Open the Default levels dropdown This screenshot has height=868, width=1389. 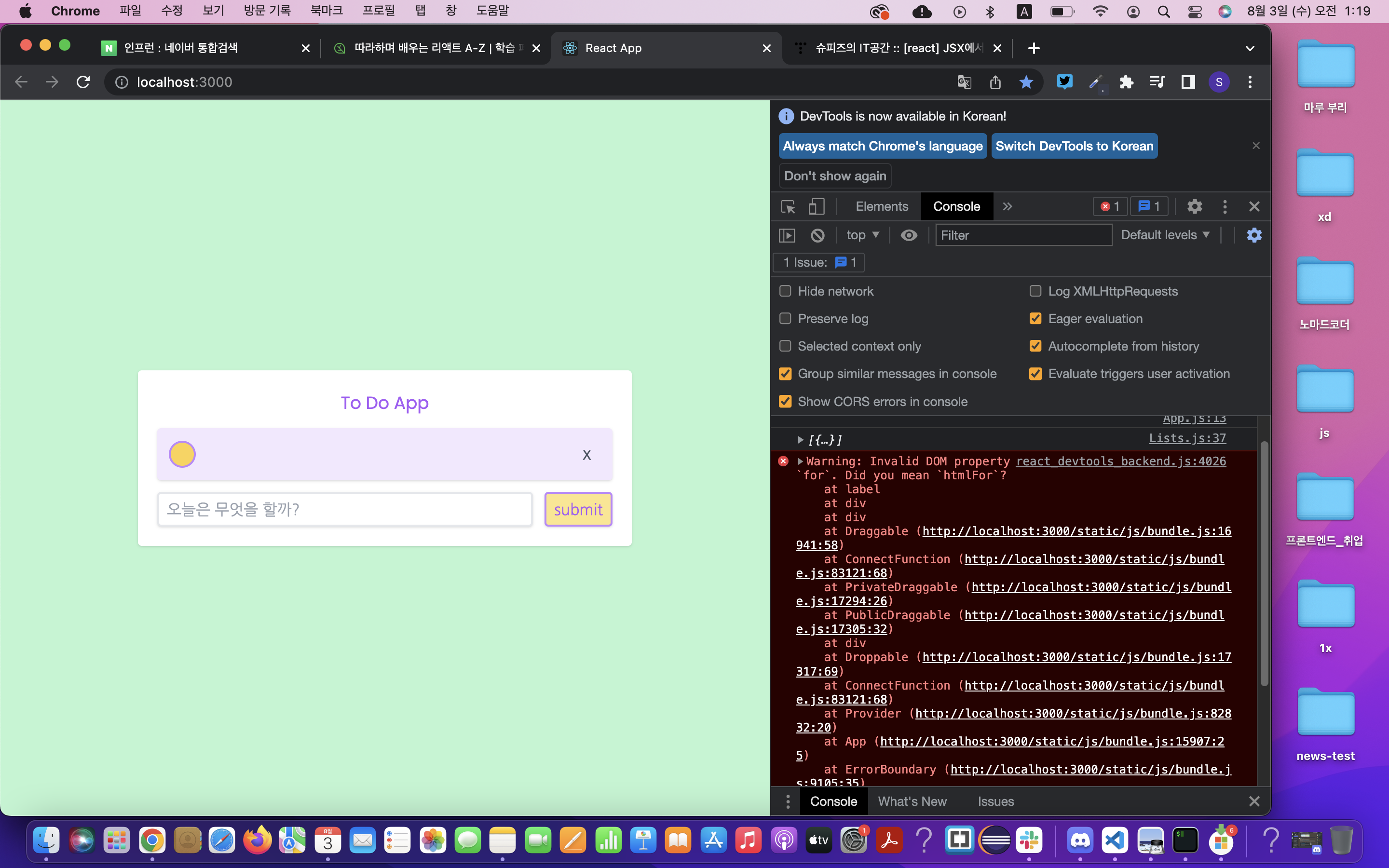(x=1165, y=235)
